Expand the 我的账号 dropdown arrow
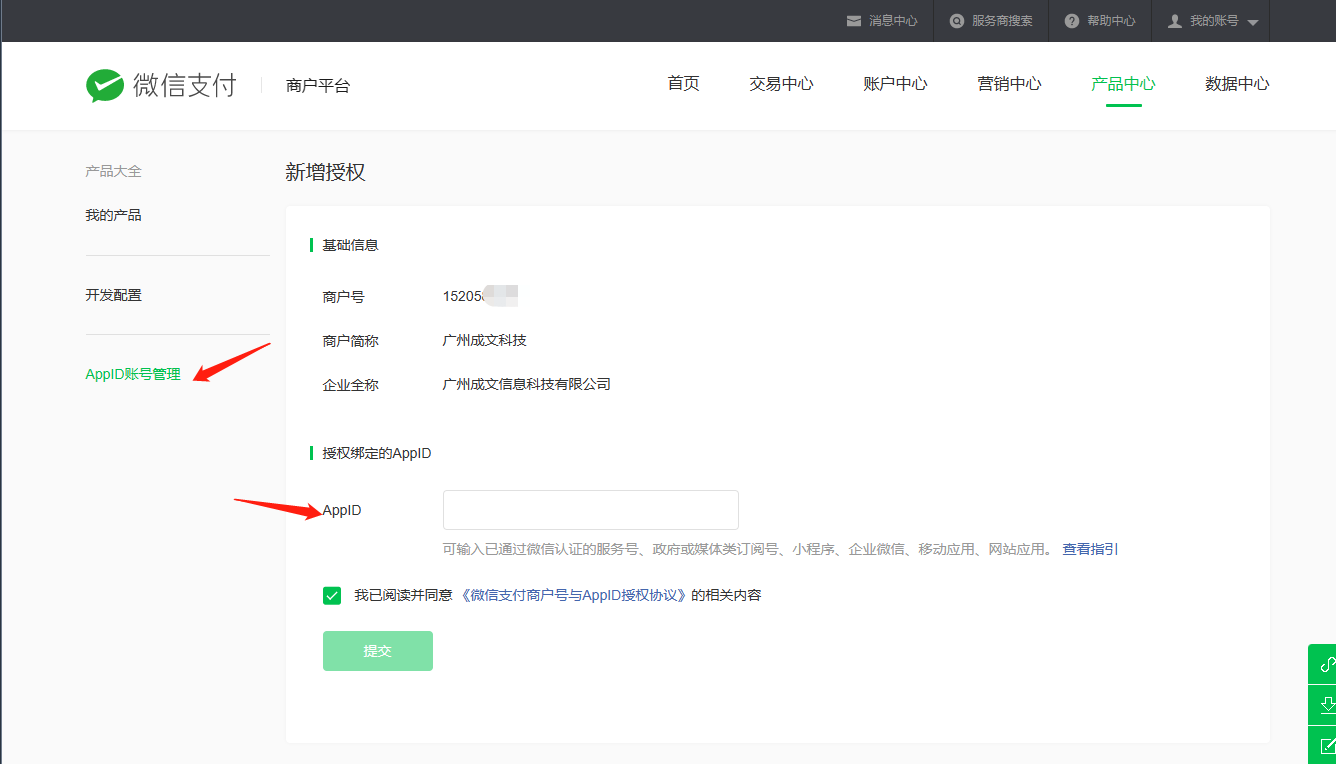1336x764 pixels. (x=1253, y=22)
